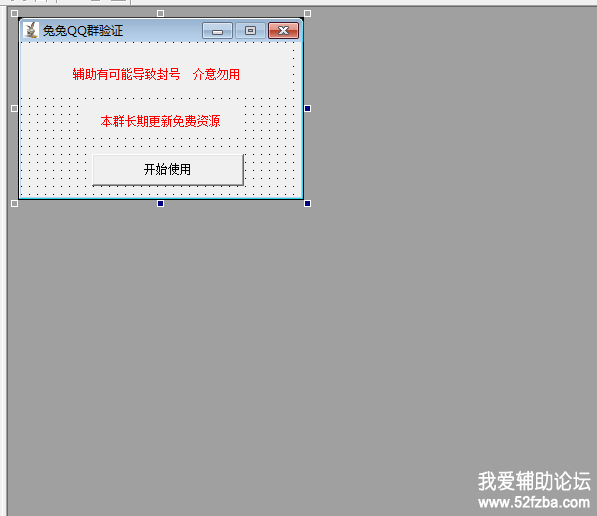Click the right-middle blue resize handle
The width and height of the screenshot is (597, 516).
tap(307, 109)
